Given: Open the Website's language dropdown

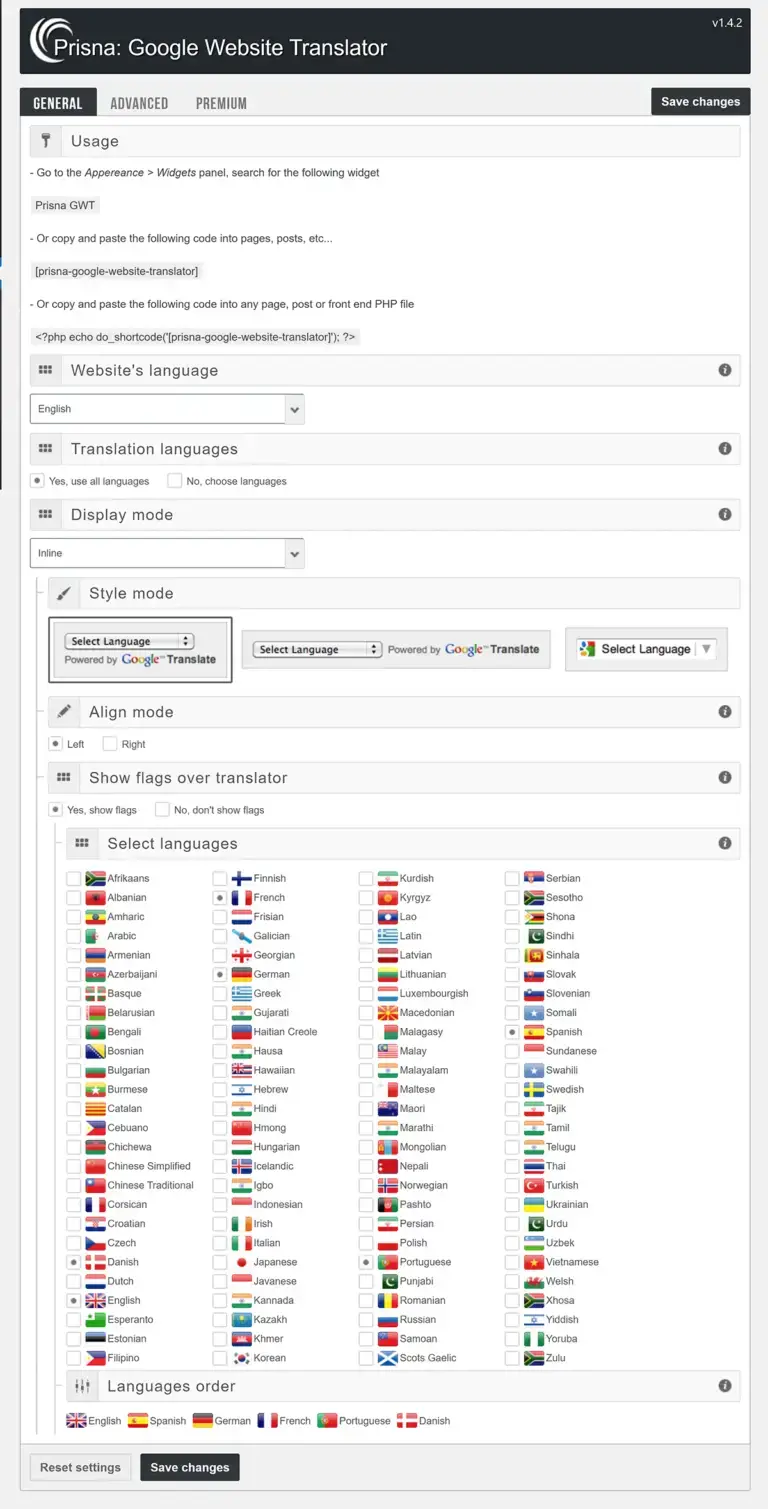Looking at the screenshot, I should click(x=167, y=409).
